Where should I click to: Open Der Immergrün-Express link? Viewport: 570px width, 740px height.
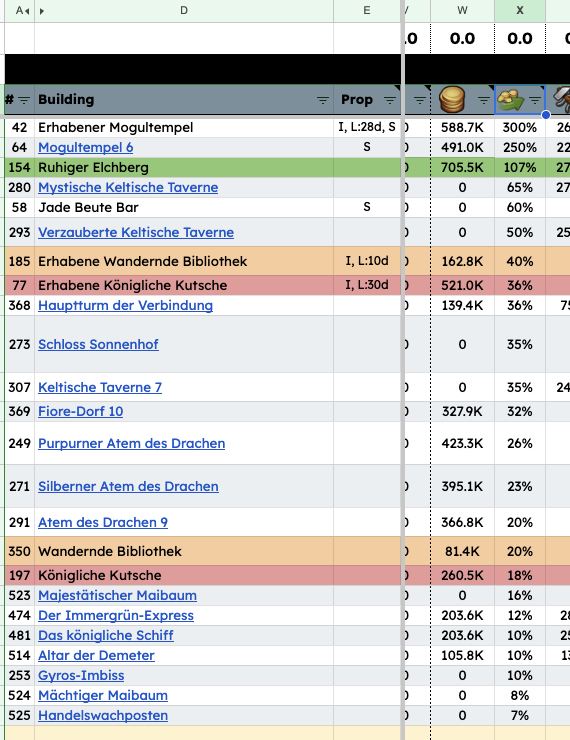point(116,615)
